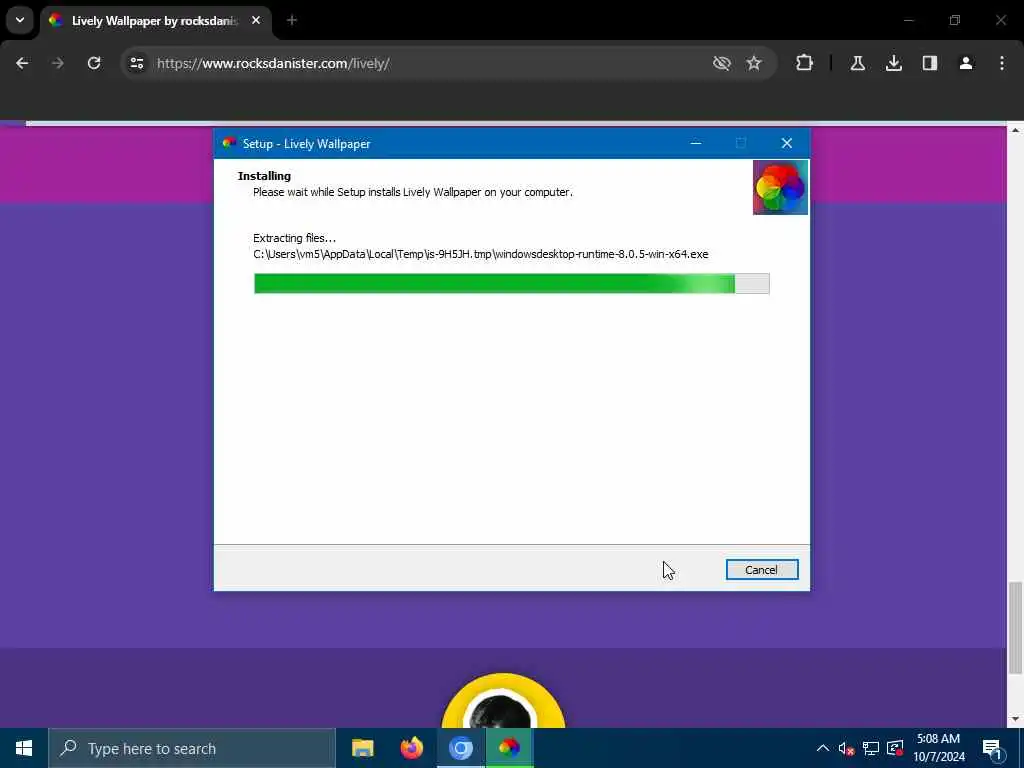Open File Explorer from the taskbar

pos(362,748)
